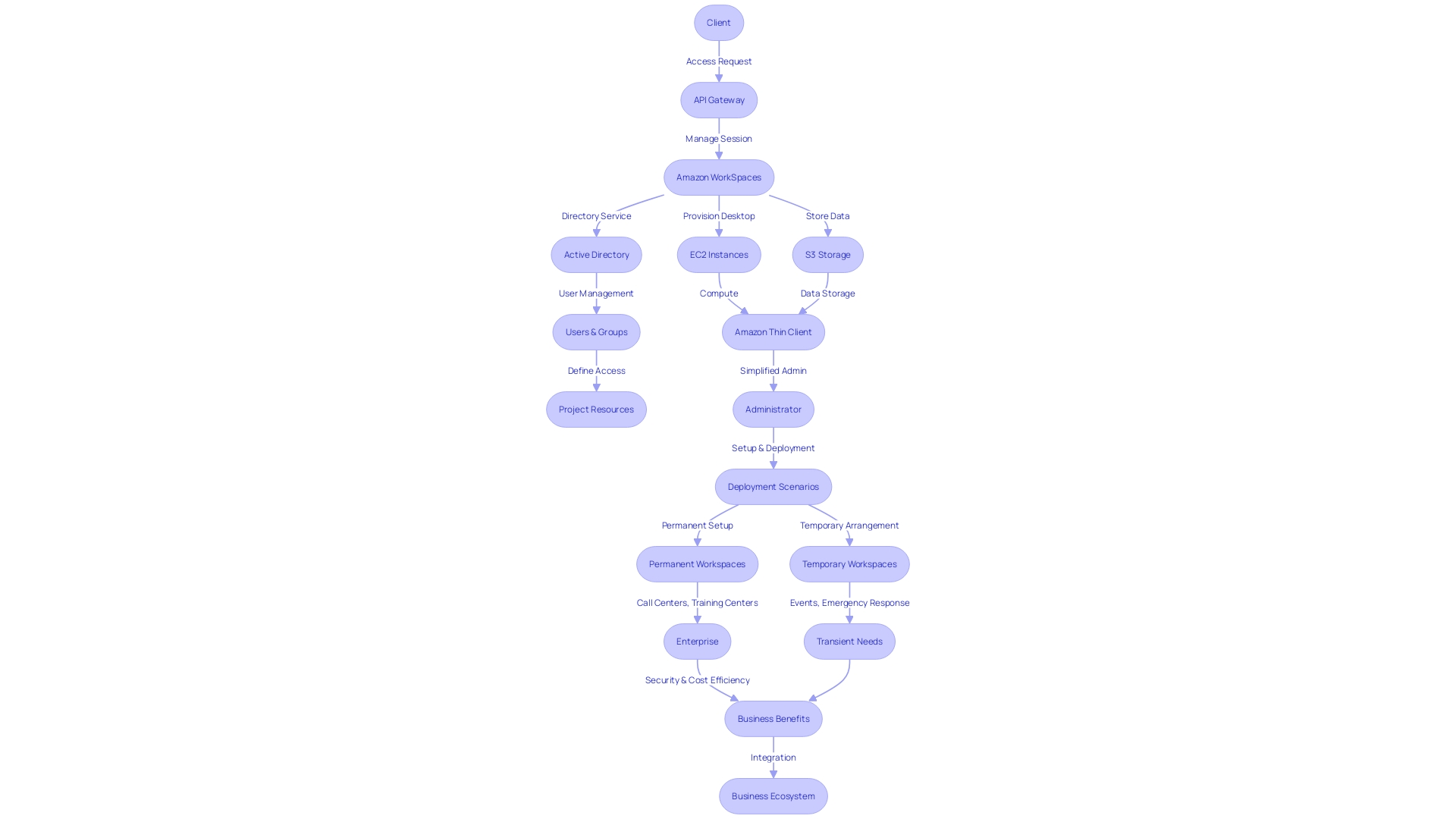The image size is (1456, 819).
Task: Select the Deployment Scenarios node
Action: [x=773, y=486]
